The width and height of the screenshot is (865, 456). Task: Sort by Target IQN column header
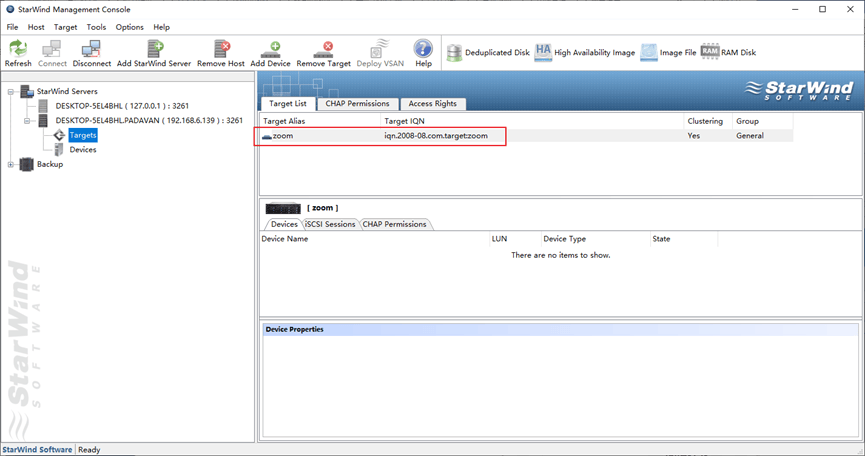pyautogui.click(x=532, y=121)
